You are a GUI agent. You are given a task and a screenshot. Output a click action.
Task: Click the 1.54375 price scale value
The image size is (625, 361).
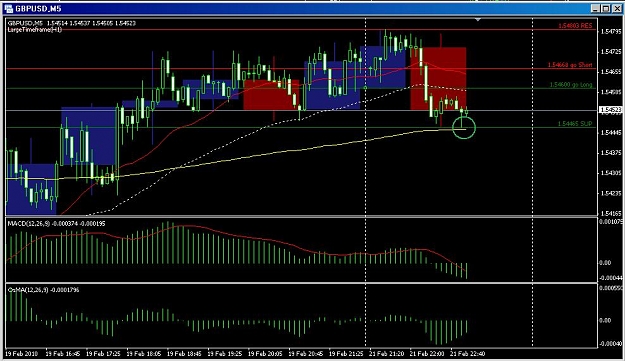(611, 153)
